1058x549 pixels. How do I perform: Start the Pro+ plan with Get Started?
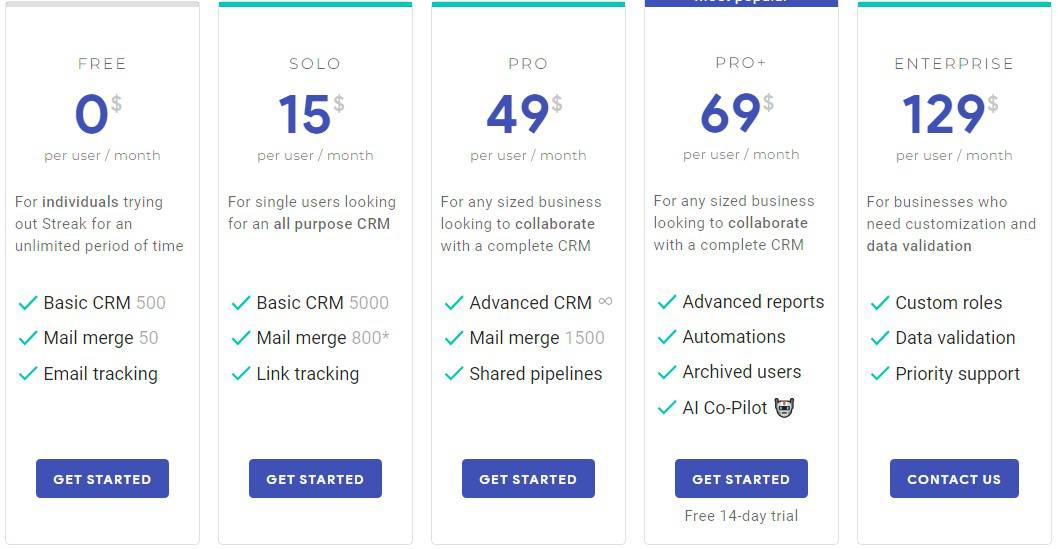[x=741, y=479]
